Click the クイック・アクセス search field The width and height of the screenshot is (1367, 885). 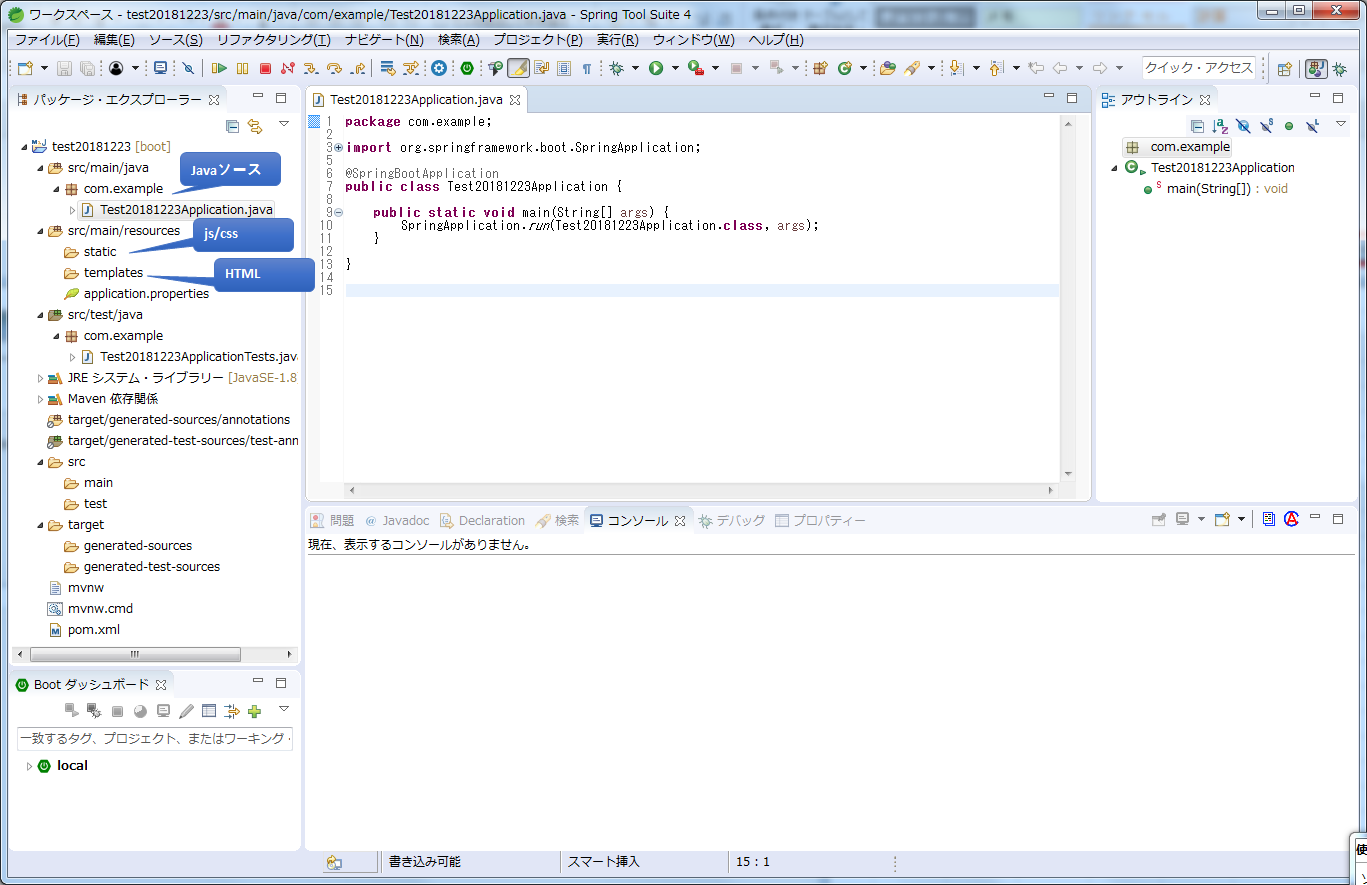click(1198, 68)
